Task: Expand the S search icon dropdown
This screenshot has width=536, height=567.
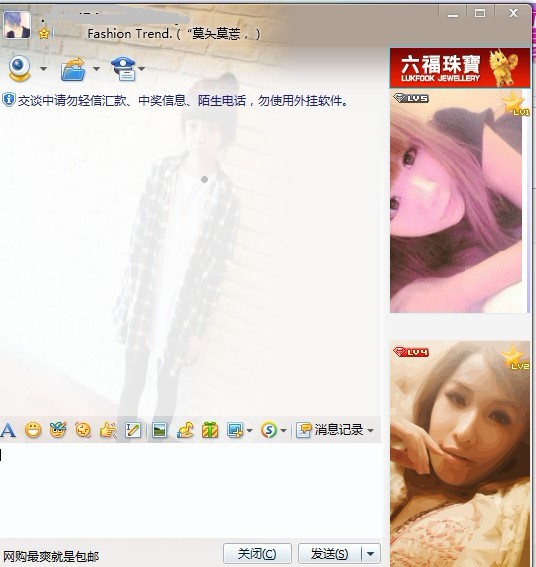Action: click(283, 431)
